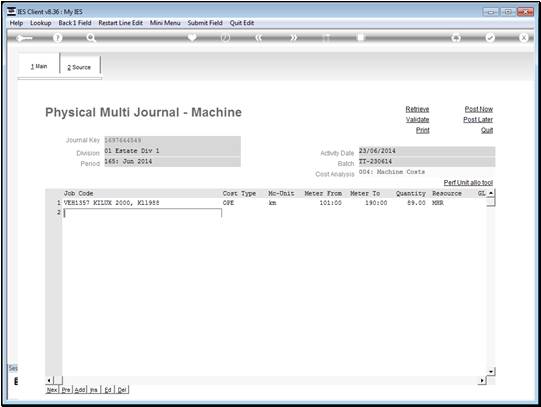Click the Del button below the grid
This screenshot has height=407, width=541.
click(122, 390)
